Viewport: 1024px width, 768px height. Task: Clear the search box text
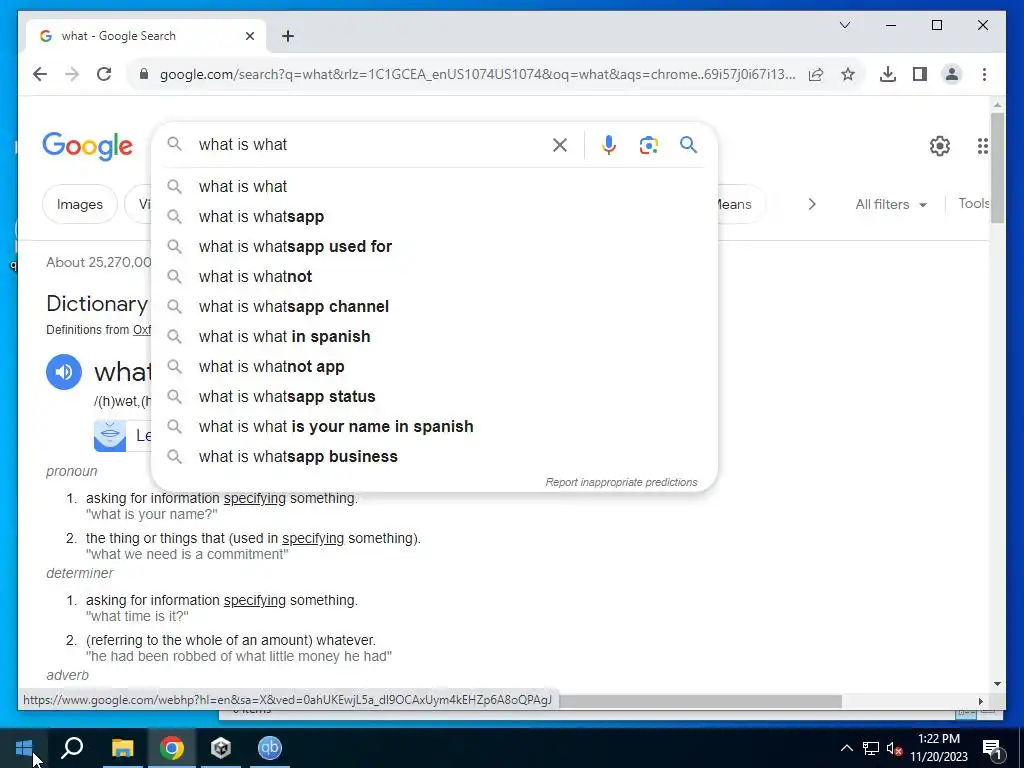click(560, 144)
